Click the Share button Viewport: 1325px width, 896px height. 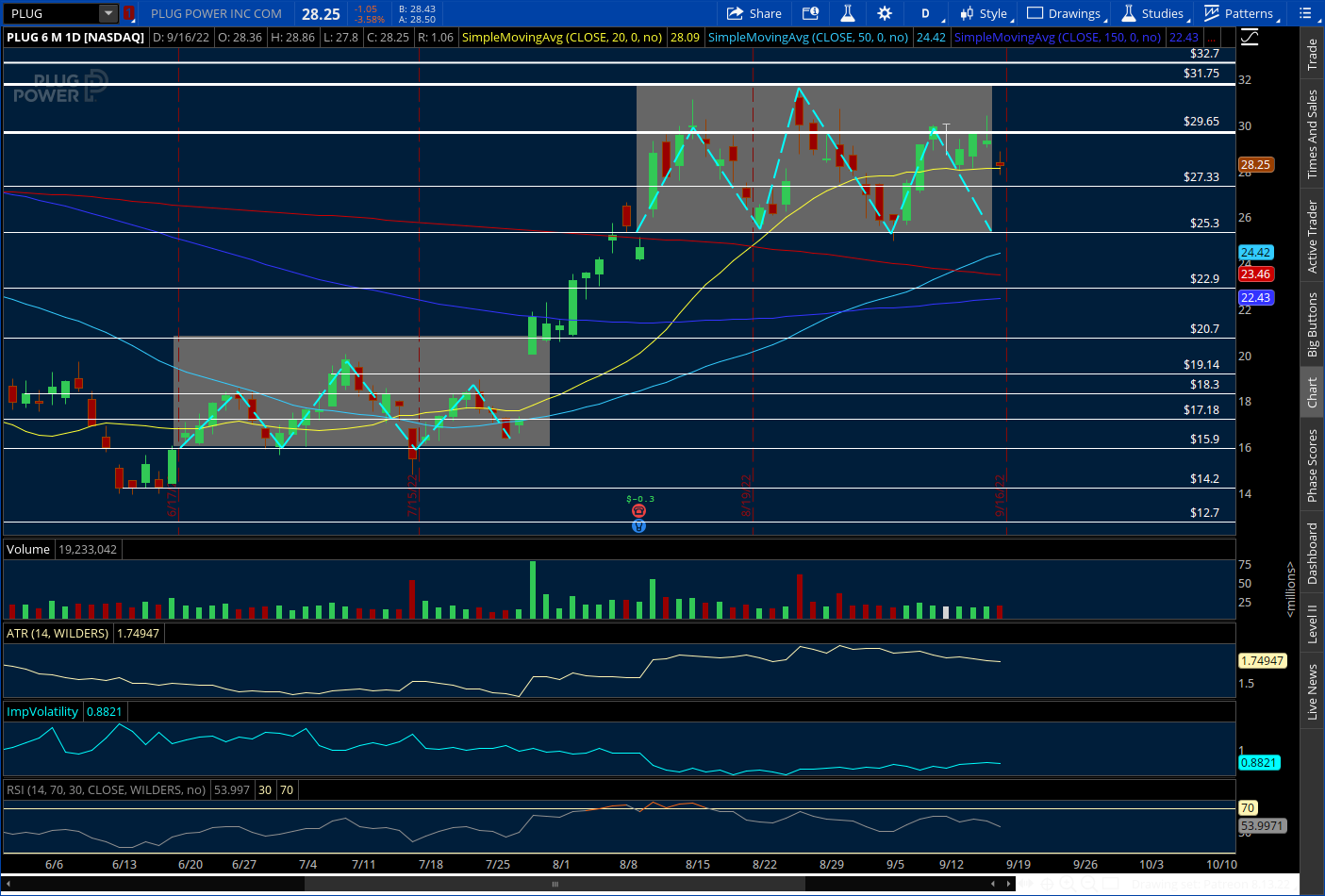754,13
